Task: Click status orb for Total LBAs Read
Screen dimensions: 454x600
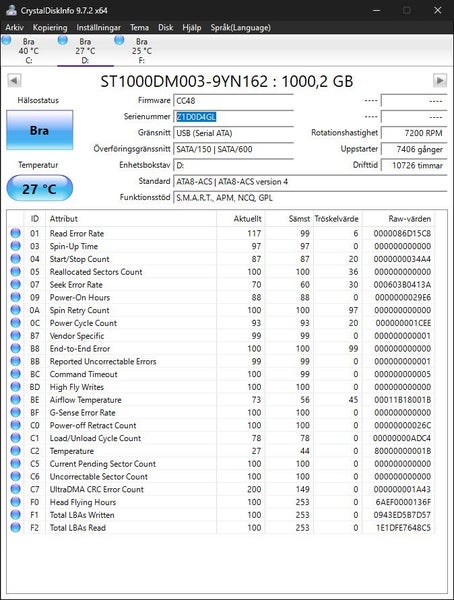Action: (15, 527)
